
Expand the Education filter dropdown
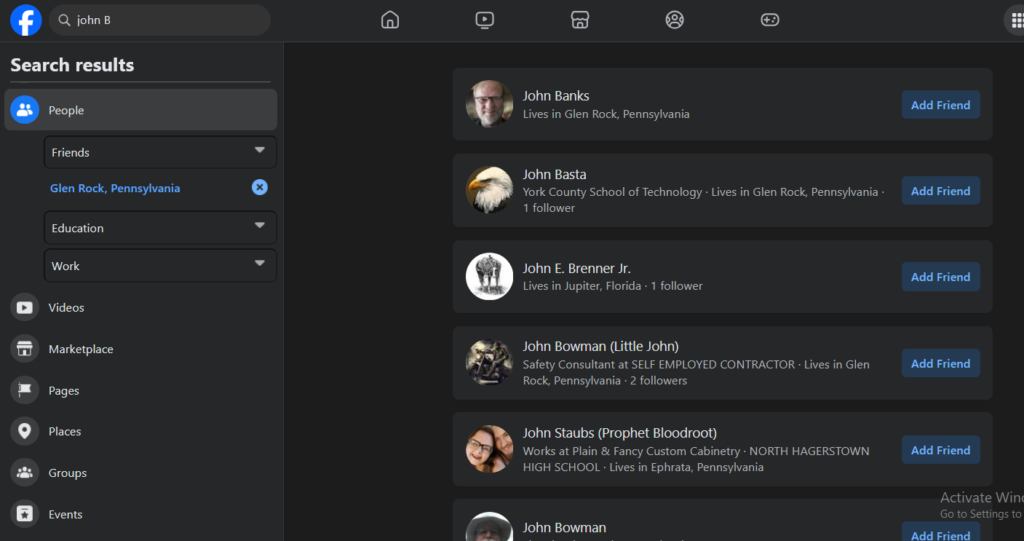(160, 228)
